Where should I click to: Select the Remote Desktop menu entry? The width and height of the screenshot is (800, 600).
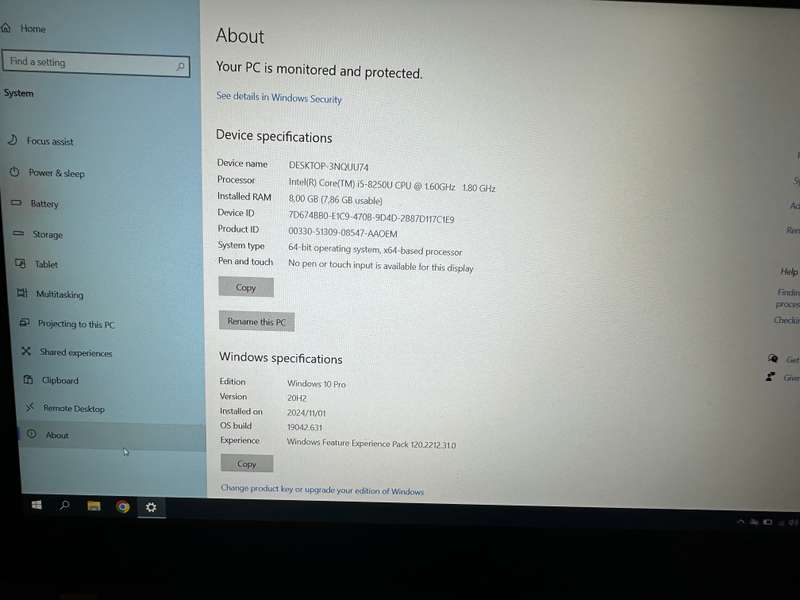74,408
